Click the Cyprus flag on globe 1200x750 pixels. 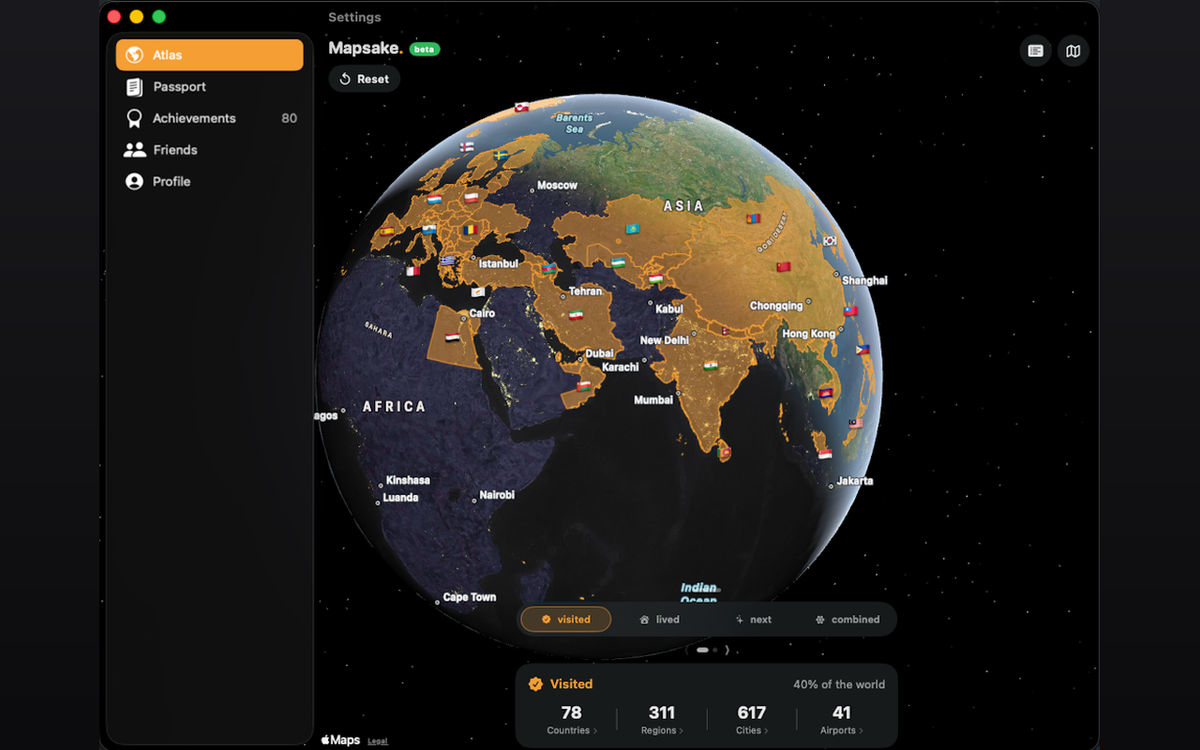coord(479,292)
